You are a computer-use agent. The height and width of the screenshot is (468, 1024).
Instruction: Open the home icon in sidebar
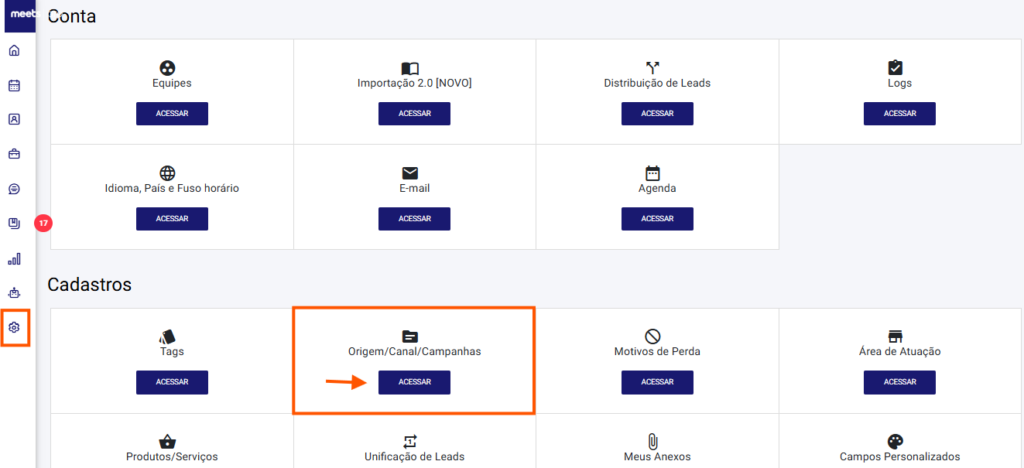pos(14,51)
